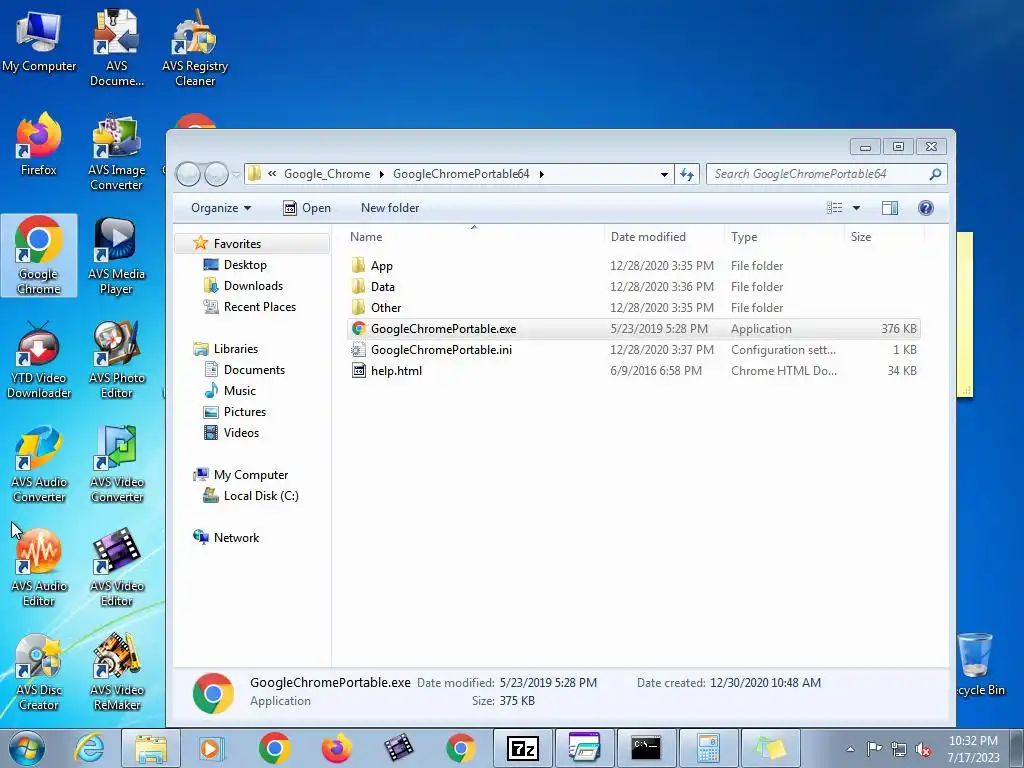Select the AVS Registry Cleaner desktop icon
1024x768 pixels.
pyautogui.click(x=195, y=48)
